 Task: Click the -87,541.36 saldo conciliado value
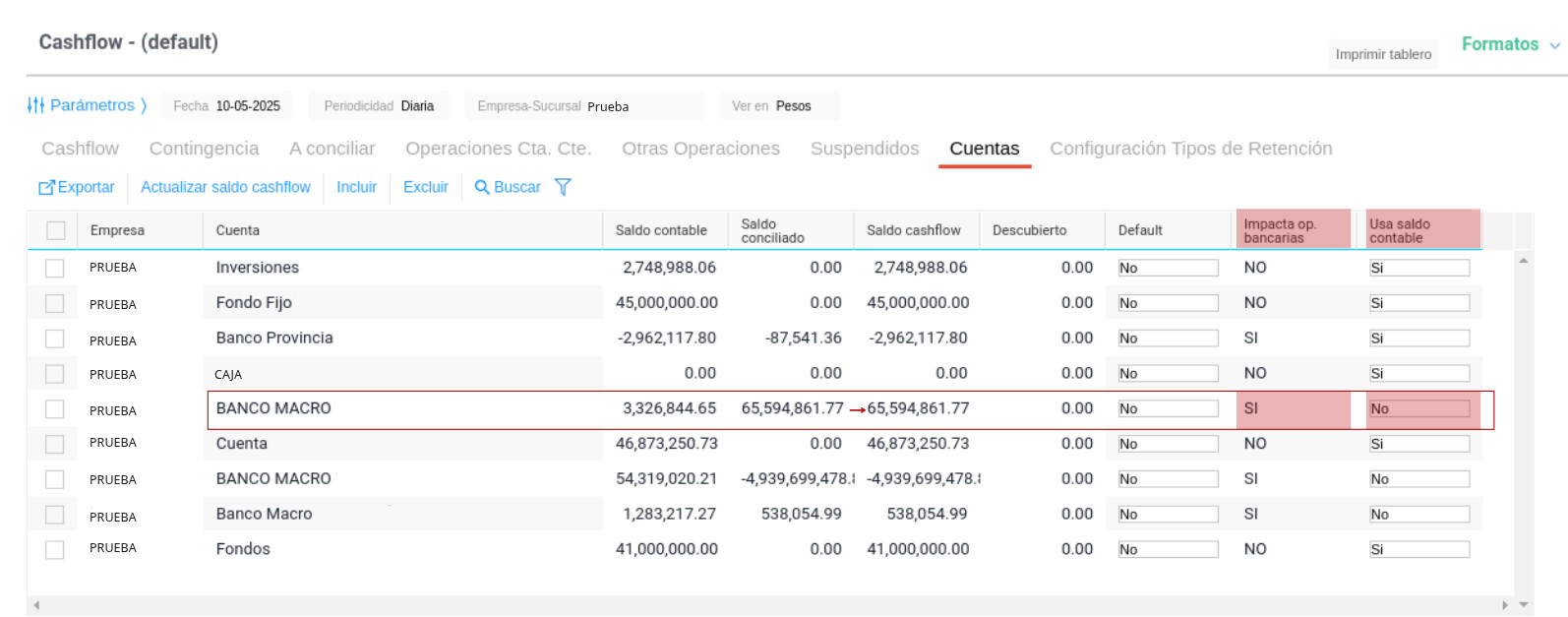[803, 339]
